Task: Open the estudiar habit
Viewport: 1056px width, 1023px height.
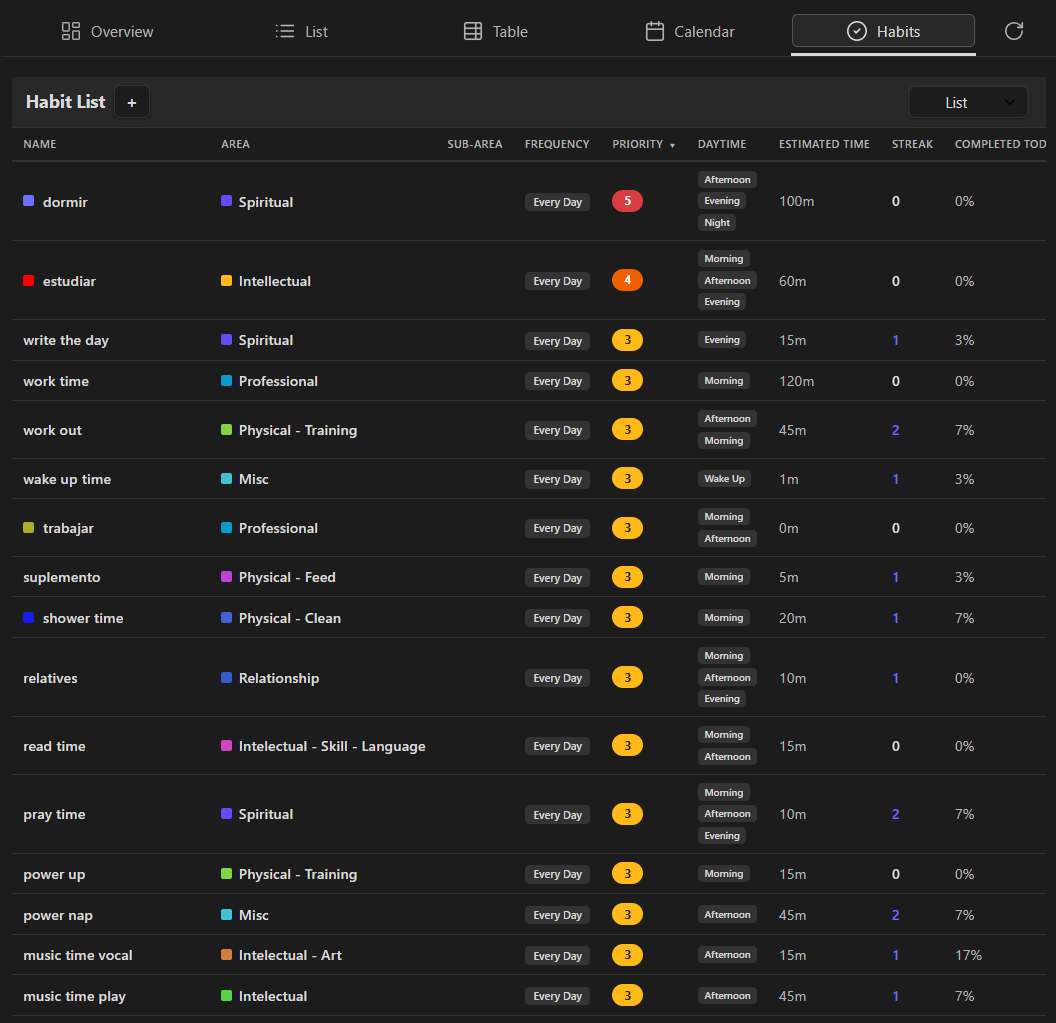Action: 69,281
